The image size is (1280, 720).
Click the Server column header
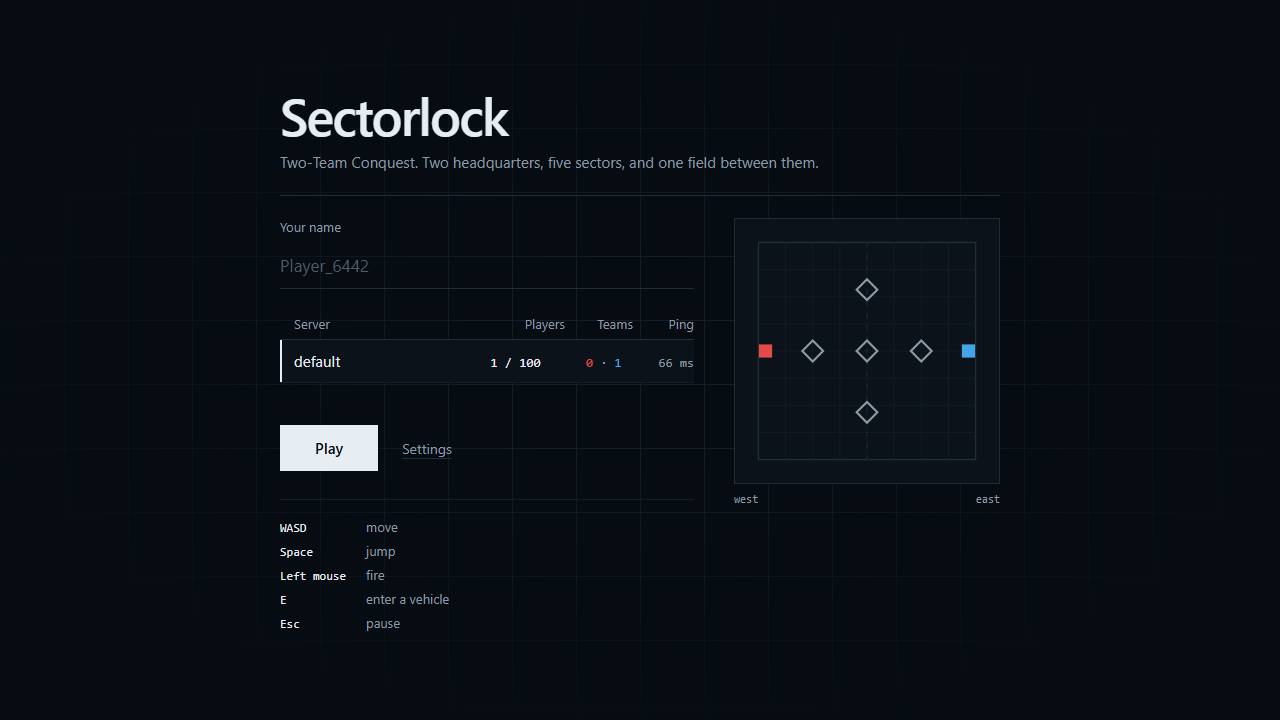(x=312, y=325)
